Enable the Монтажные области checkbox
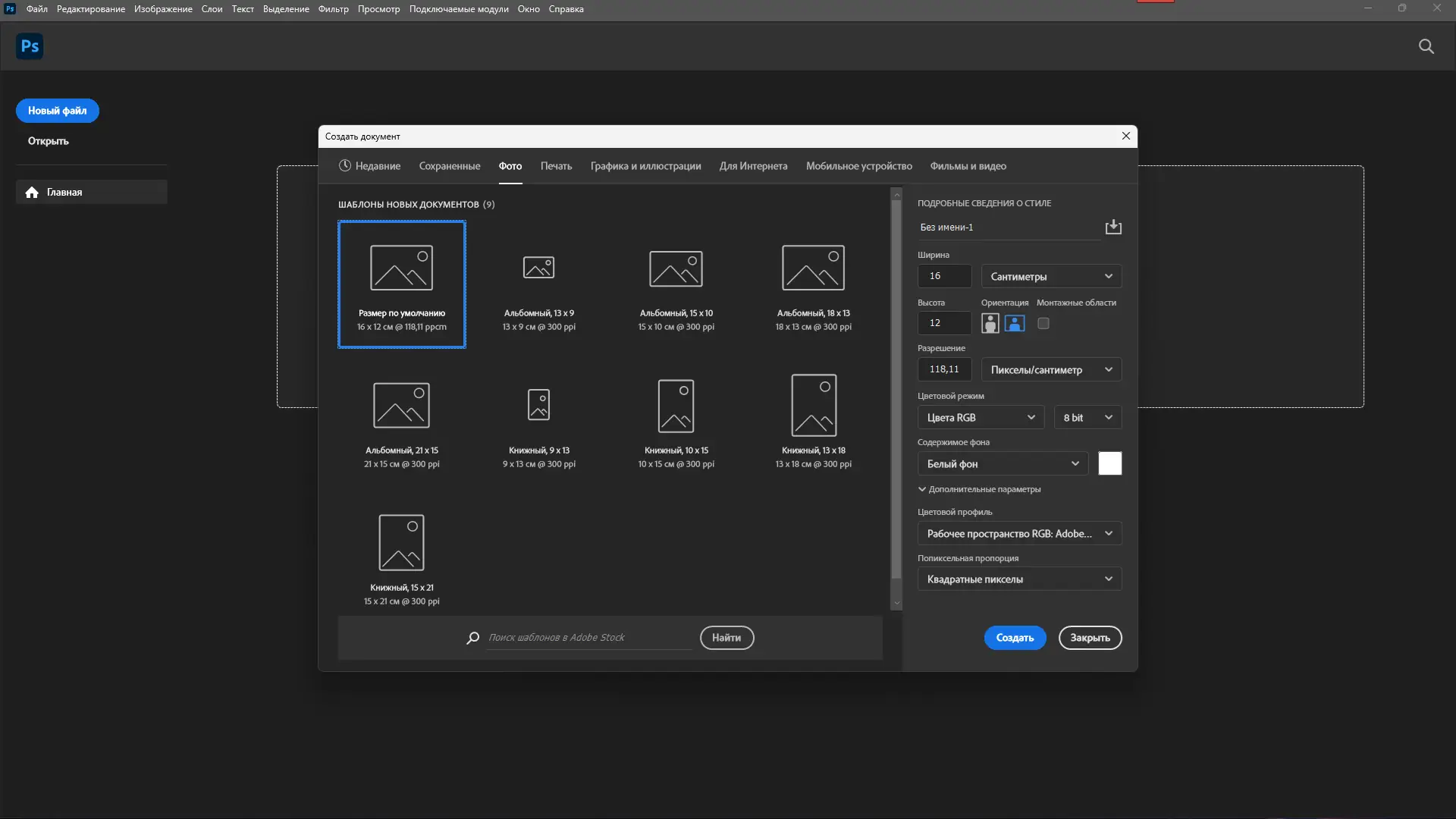The height and width of the screenshot is (819, 1456). pos(1043,324)
